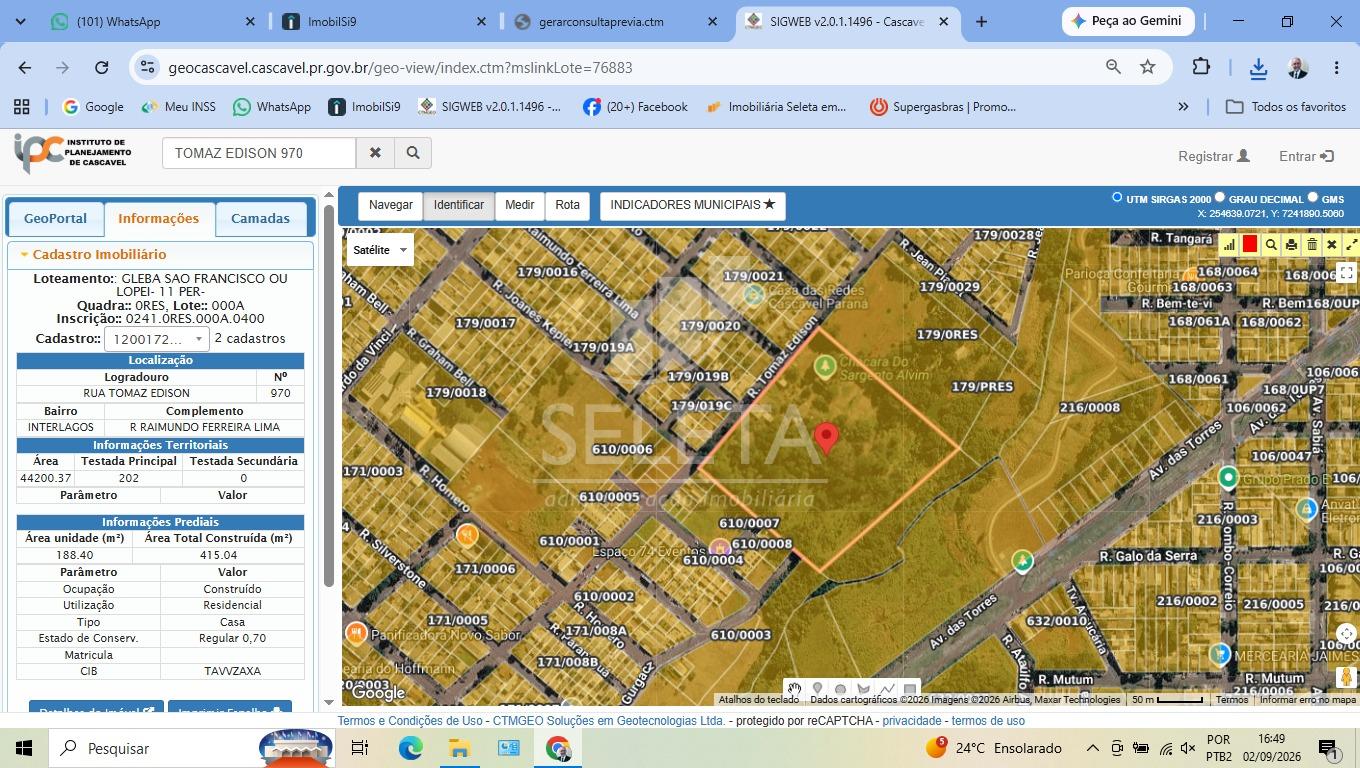Click the Navegar map mode button
This screenshot has width=1360, height=768.
(390, 205)
